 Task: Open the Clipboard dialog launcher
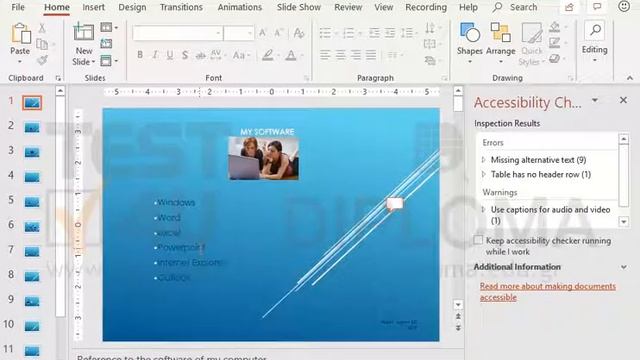tap(58, 78)
